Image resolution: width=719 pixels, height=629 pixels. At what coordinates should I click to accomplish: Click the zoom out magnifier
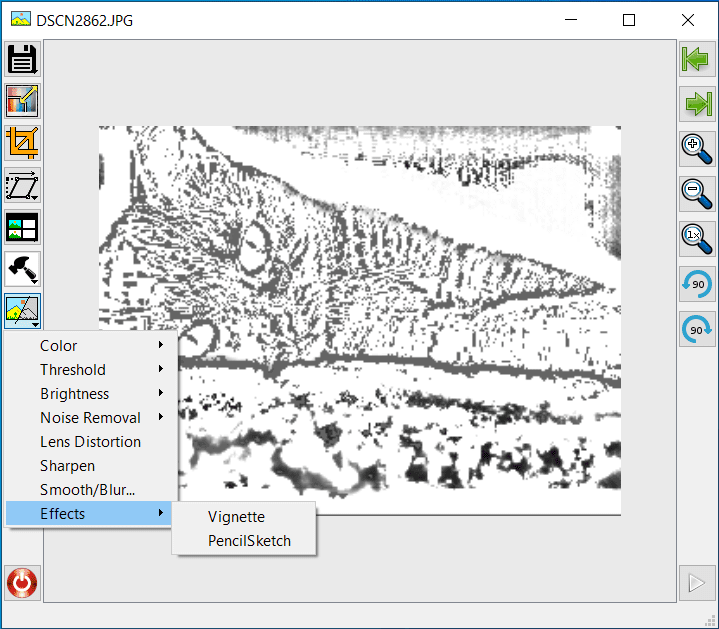pyautogui.click(x=697, y=194)
